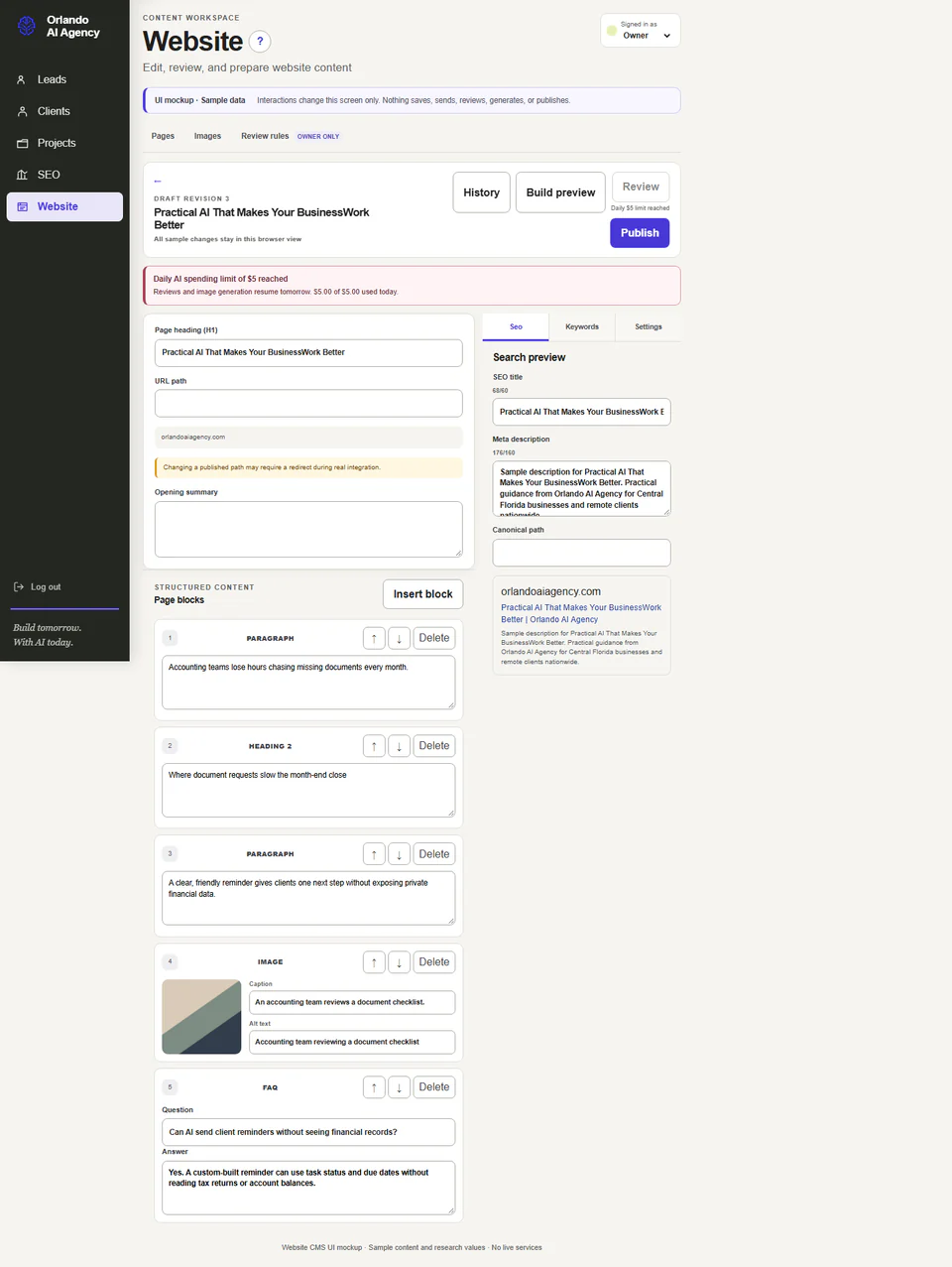Click the Log out arrow icon

click(x=19, y=586)
